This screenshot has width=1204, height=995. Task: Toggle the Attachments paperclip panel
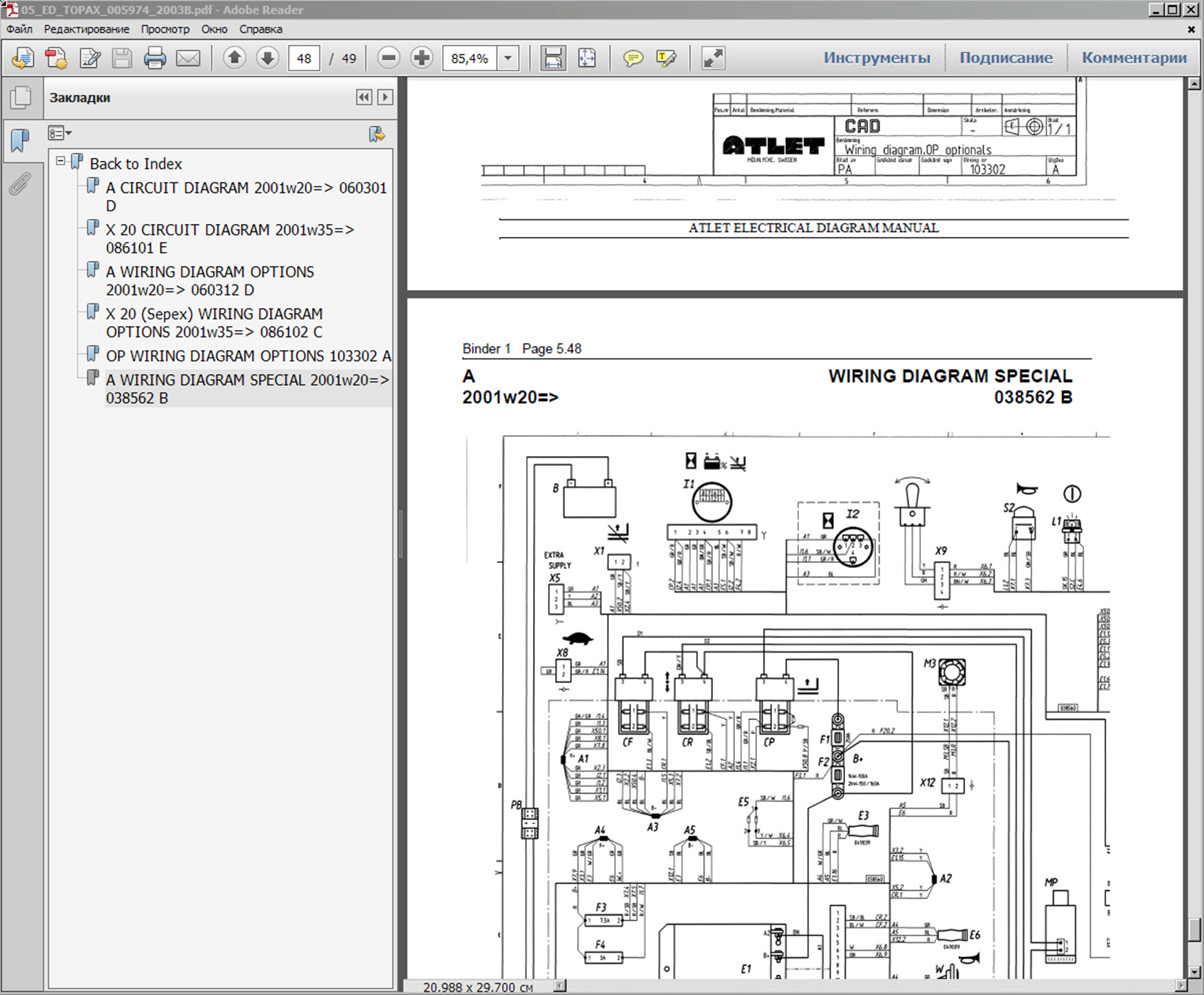21,184
